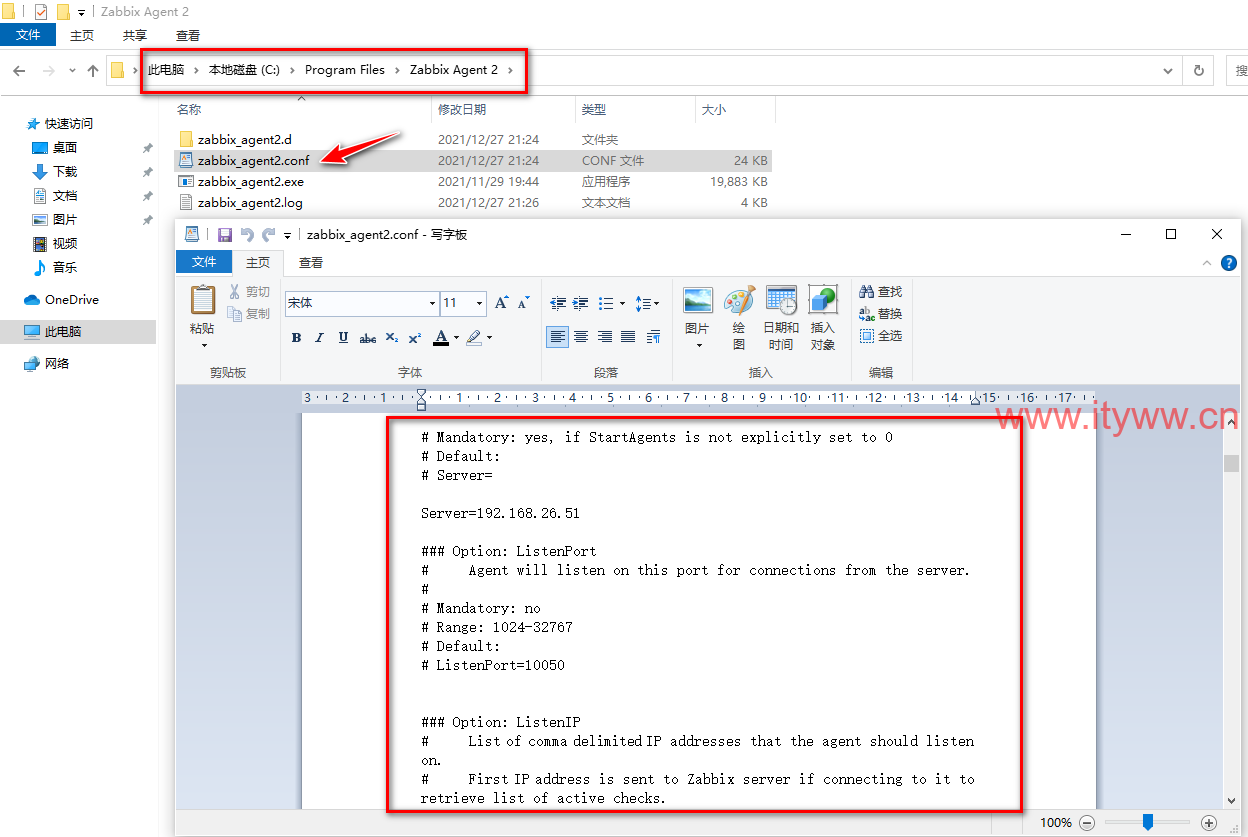1248x837 pixels.
Task: Click the Paste clipboard icon in WordPad
Action: [x=203, y=300]
